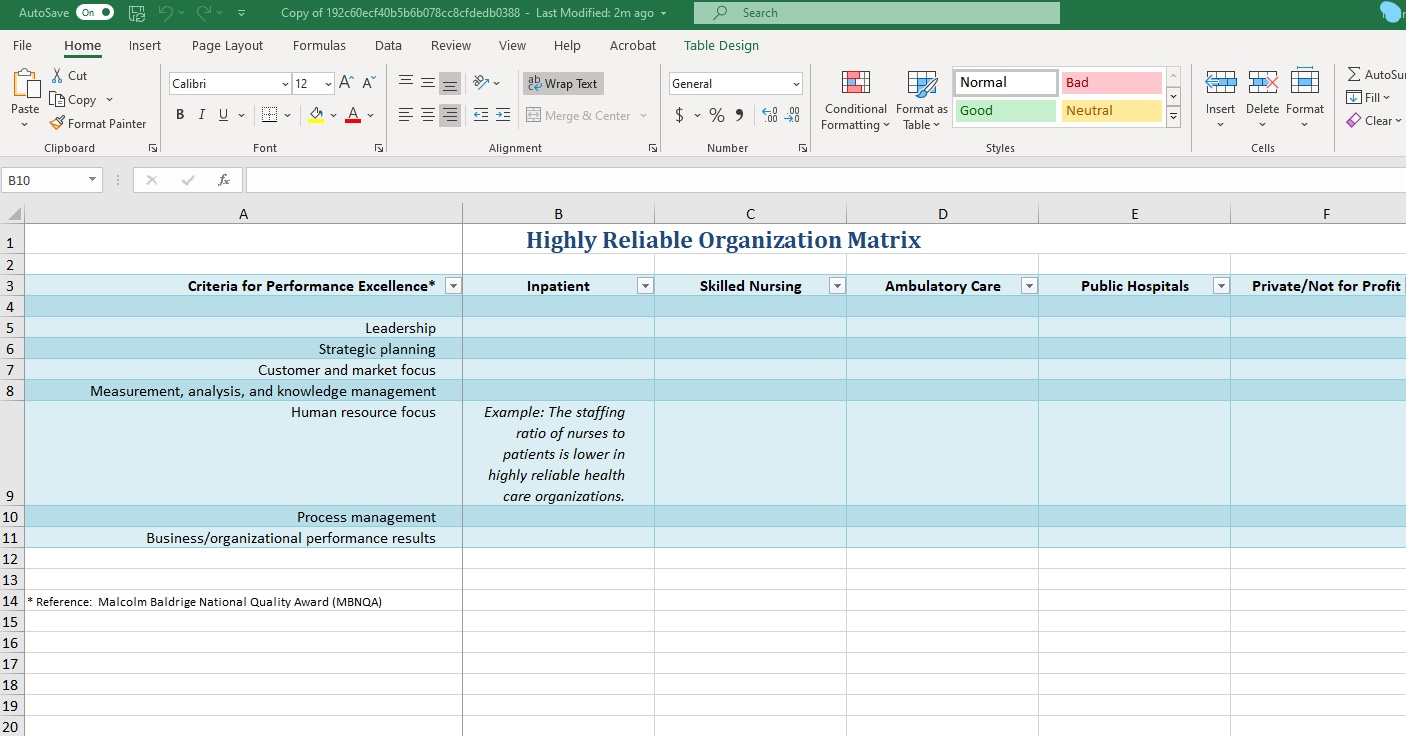Apply the yellow fill color
Viewport: 1406px width, 736px height.
coord(316,115)
